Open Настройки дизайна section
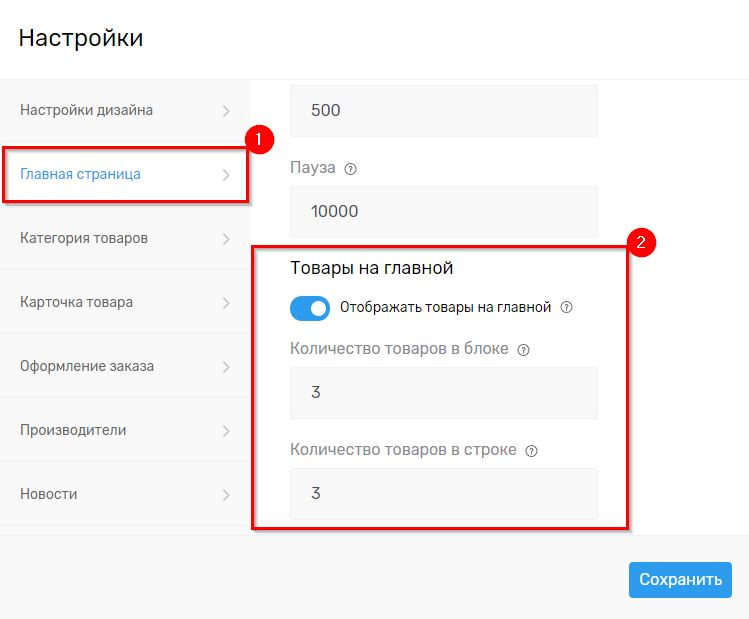The image size is (749, 619). pyautogui.click(x=87, y=110)
